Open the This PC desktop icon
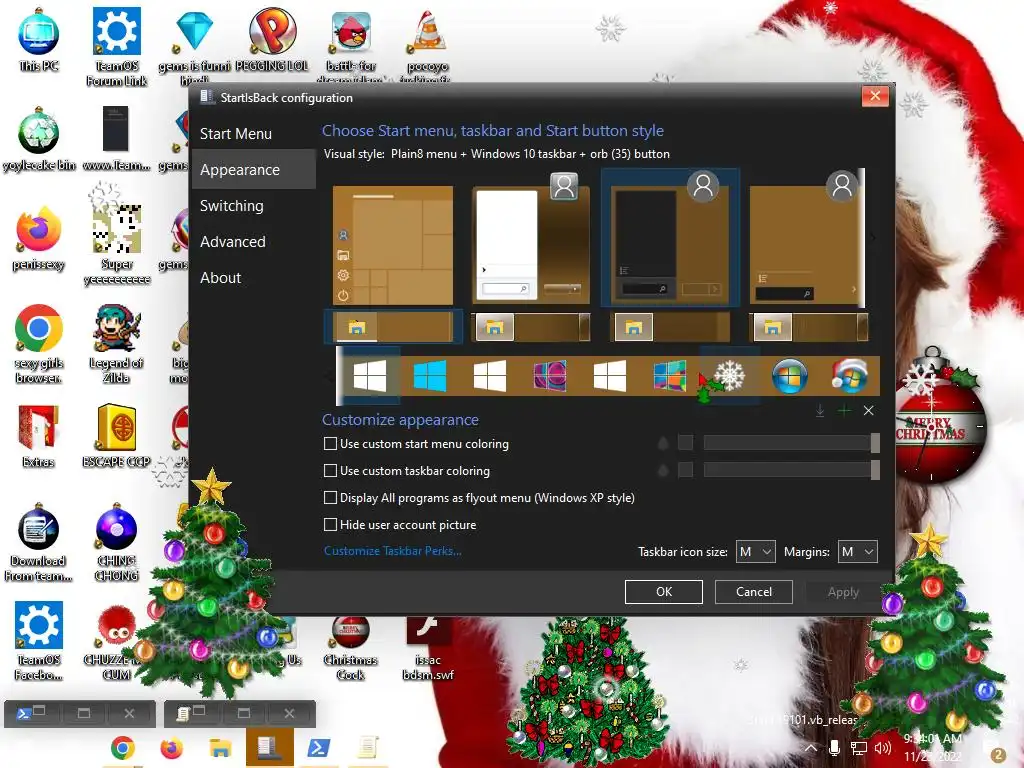 (39, 40)
